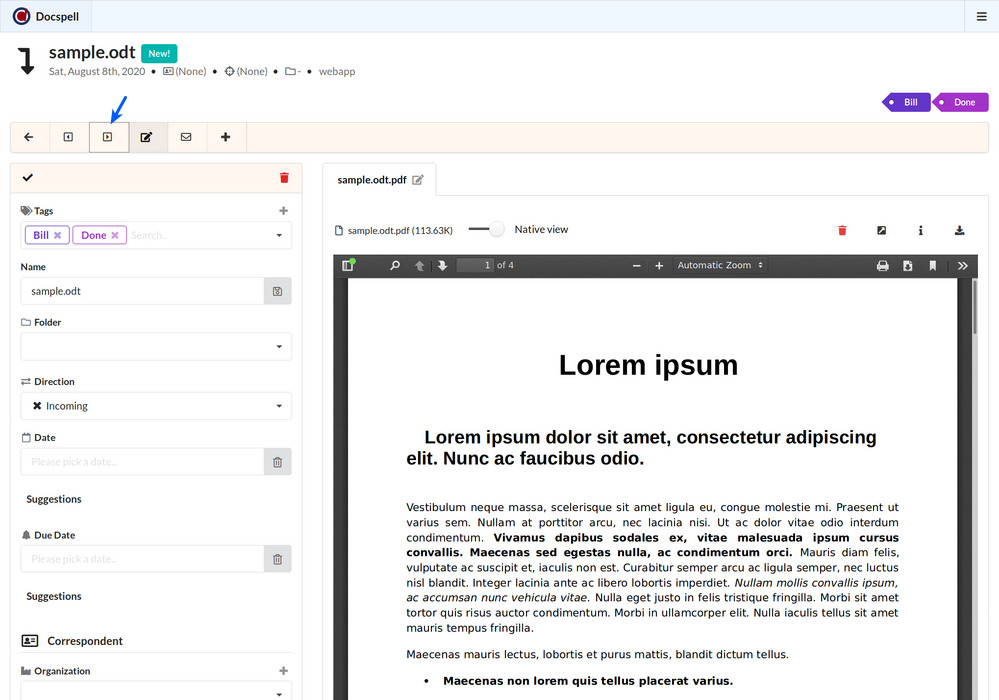Image resolution: width=999 pixels, height=700 pixels.
Task: Click the red delete item trash icon
Action: click(284, 178)
